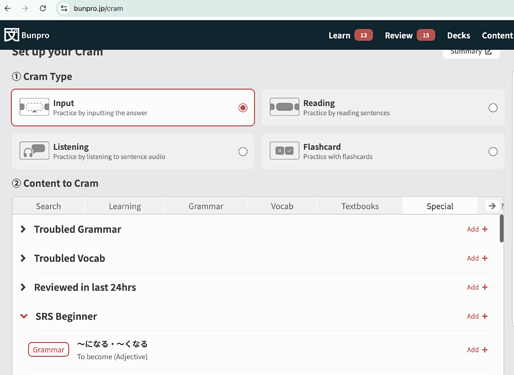The width and height of the screenshot is (514, 375).
Task: Select the Reading radio button
Action: point(493,108)
